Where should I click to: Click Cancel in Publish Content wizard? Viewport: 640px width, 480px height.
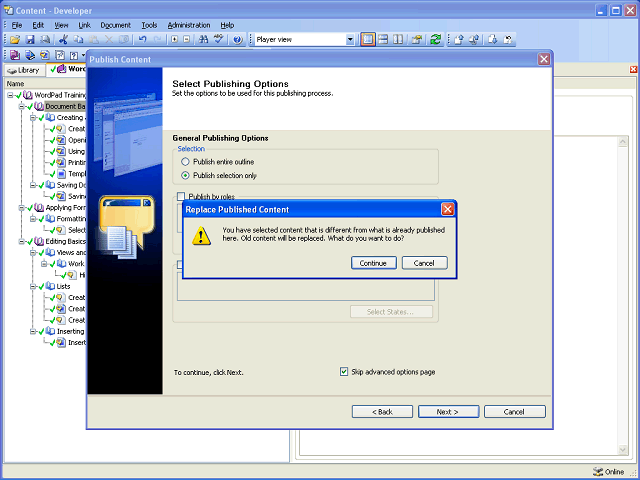point(514,412)
